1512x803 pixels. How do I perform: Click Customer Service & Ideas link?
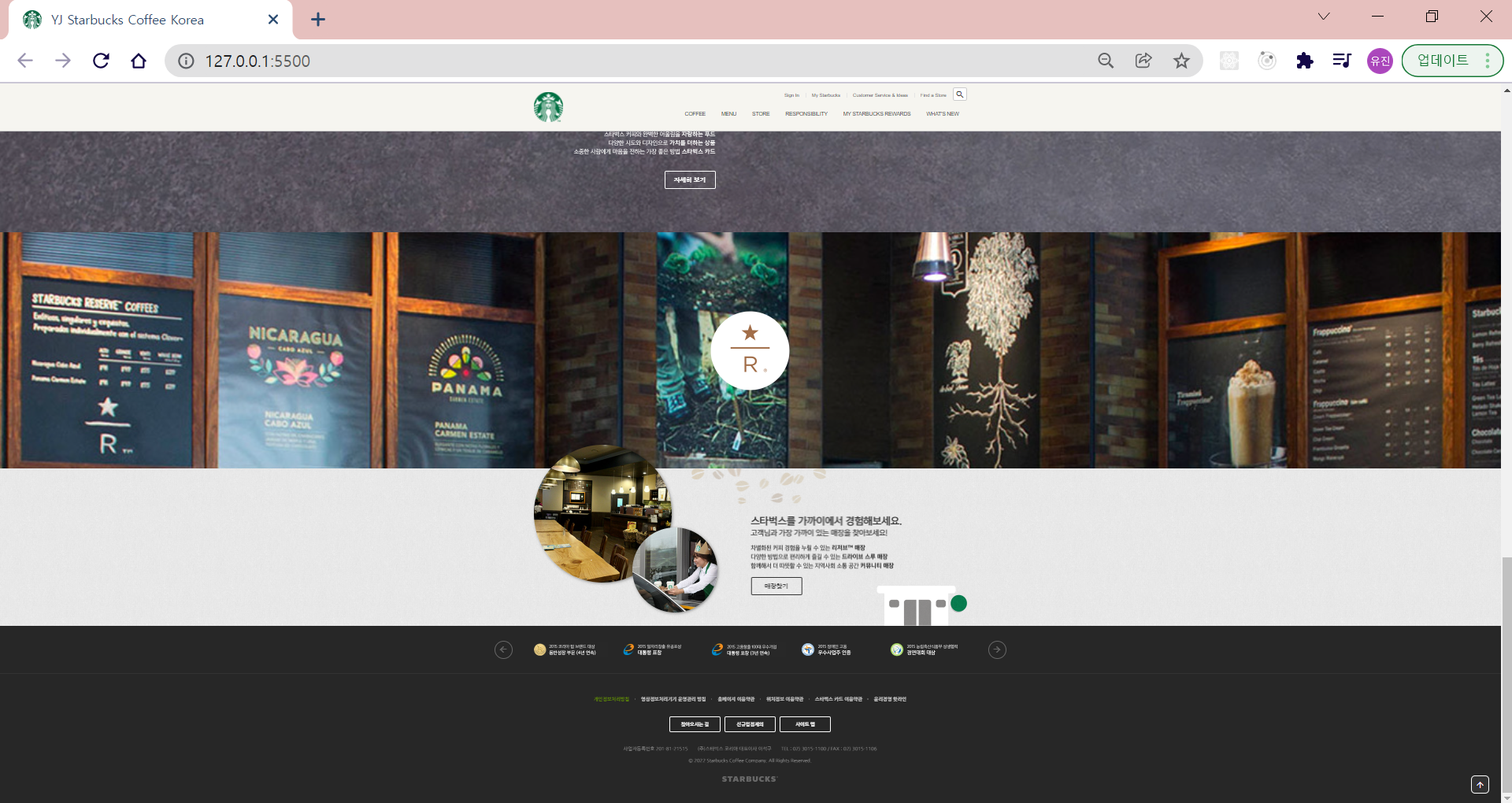[x=880, y=95]
